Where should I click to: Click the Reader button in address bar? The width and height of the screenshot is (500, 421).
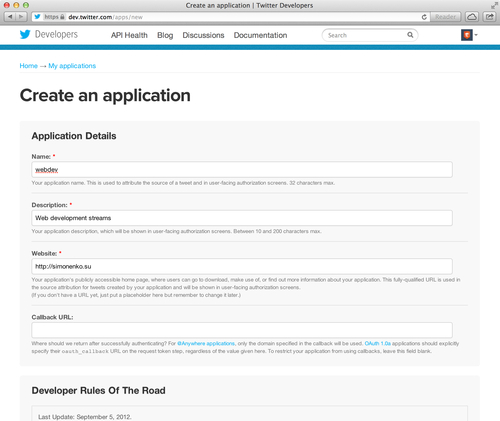point(445,17)
